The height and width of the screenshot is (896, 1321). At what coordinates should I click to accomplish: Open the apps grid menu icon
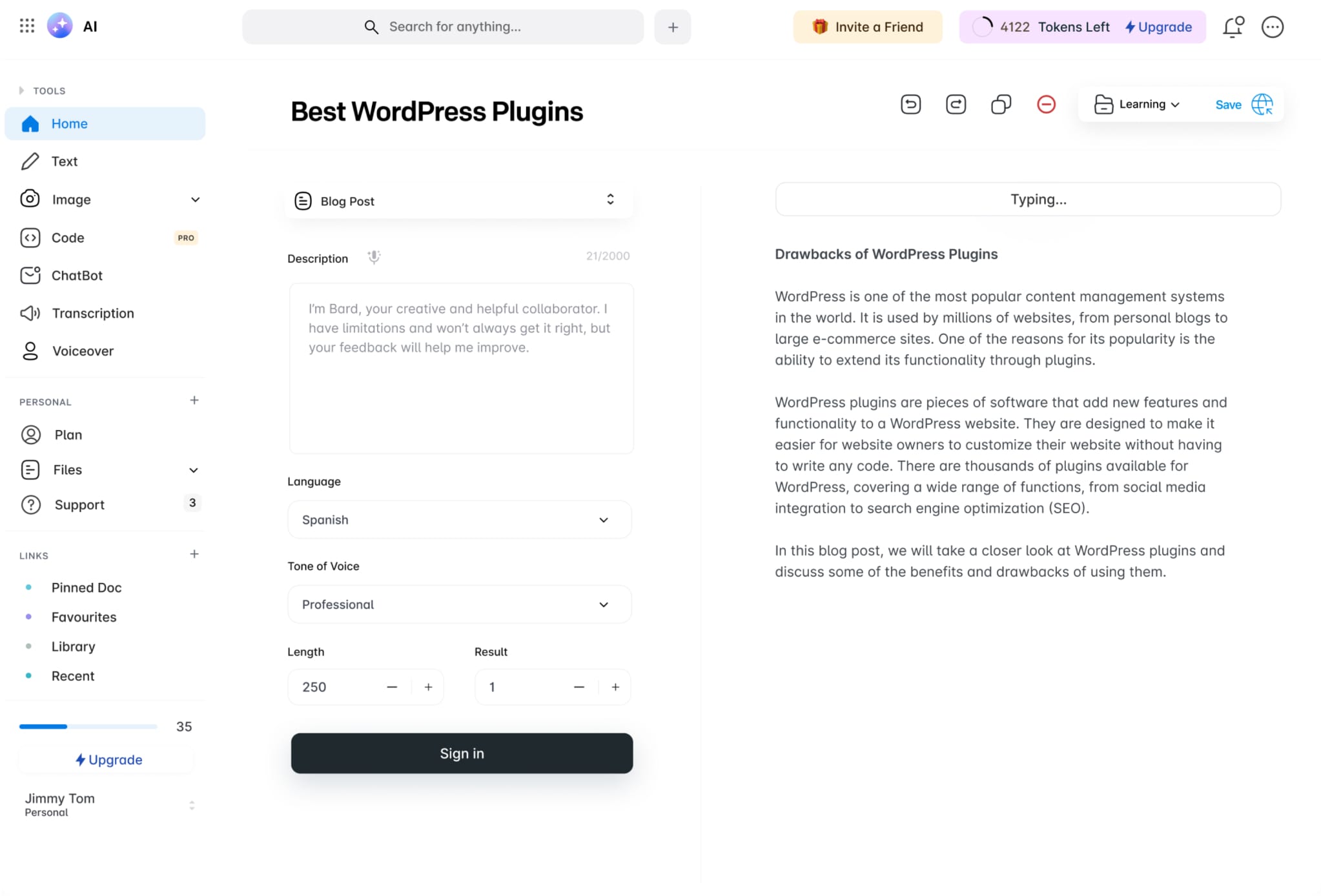(x=27, y=26)
